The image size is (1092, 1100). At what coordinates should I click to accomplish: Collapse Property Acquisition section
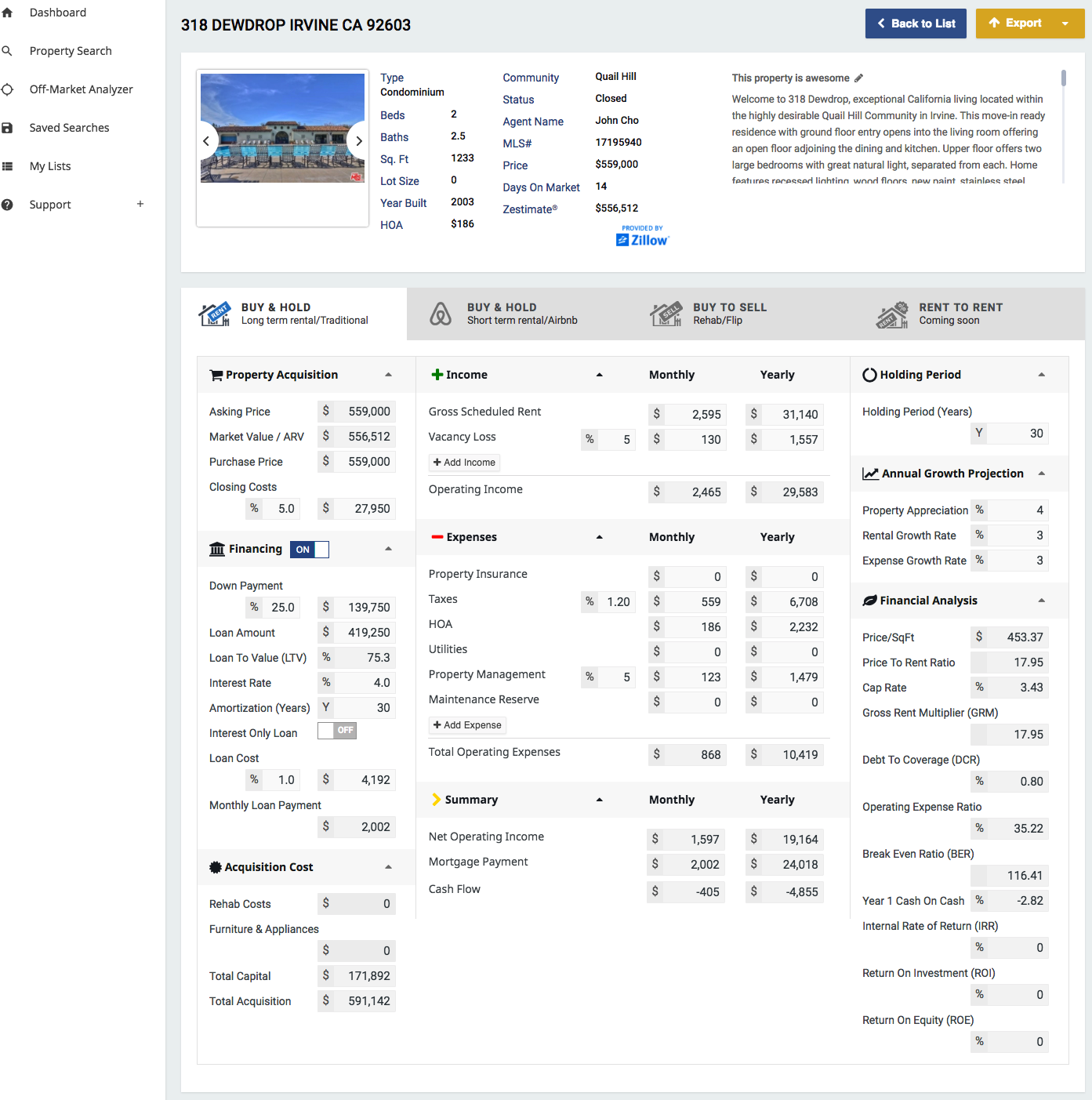[x=388, y=375]
